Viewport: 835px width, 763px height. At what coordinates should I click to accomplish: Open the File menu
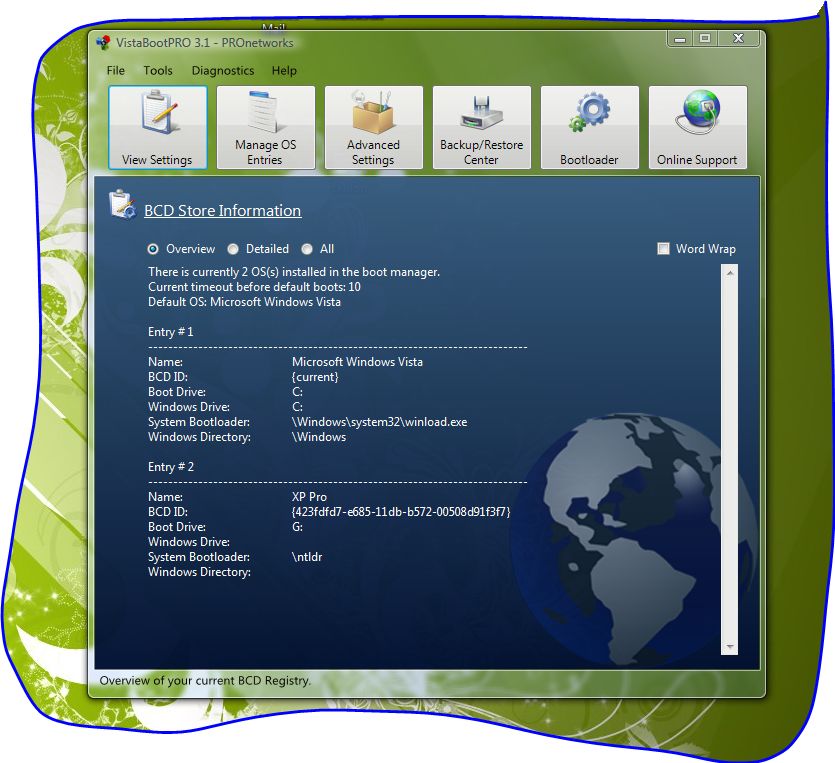point(116,71)
